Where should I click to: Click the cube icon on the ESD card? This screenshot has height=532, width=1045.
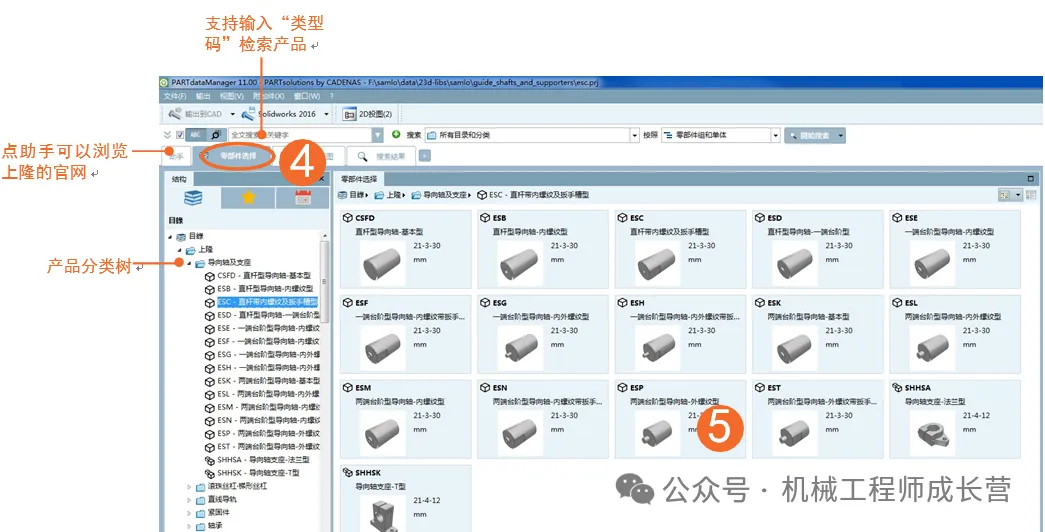760,218
